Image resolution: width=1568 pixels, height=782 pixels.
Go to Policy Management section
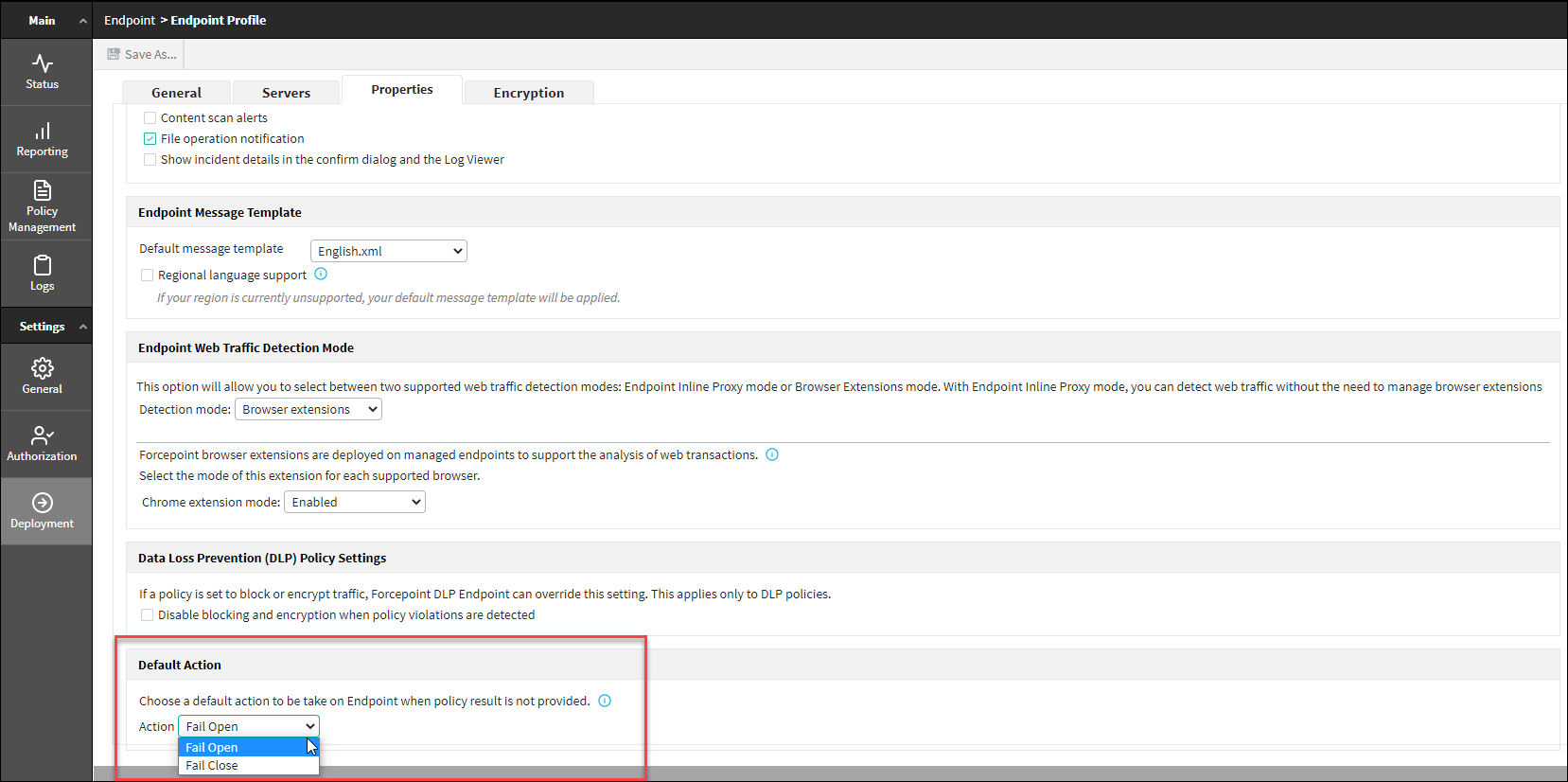(x=43, y=206)
